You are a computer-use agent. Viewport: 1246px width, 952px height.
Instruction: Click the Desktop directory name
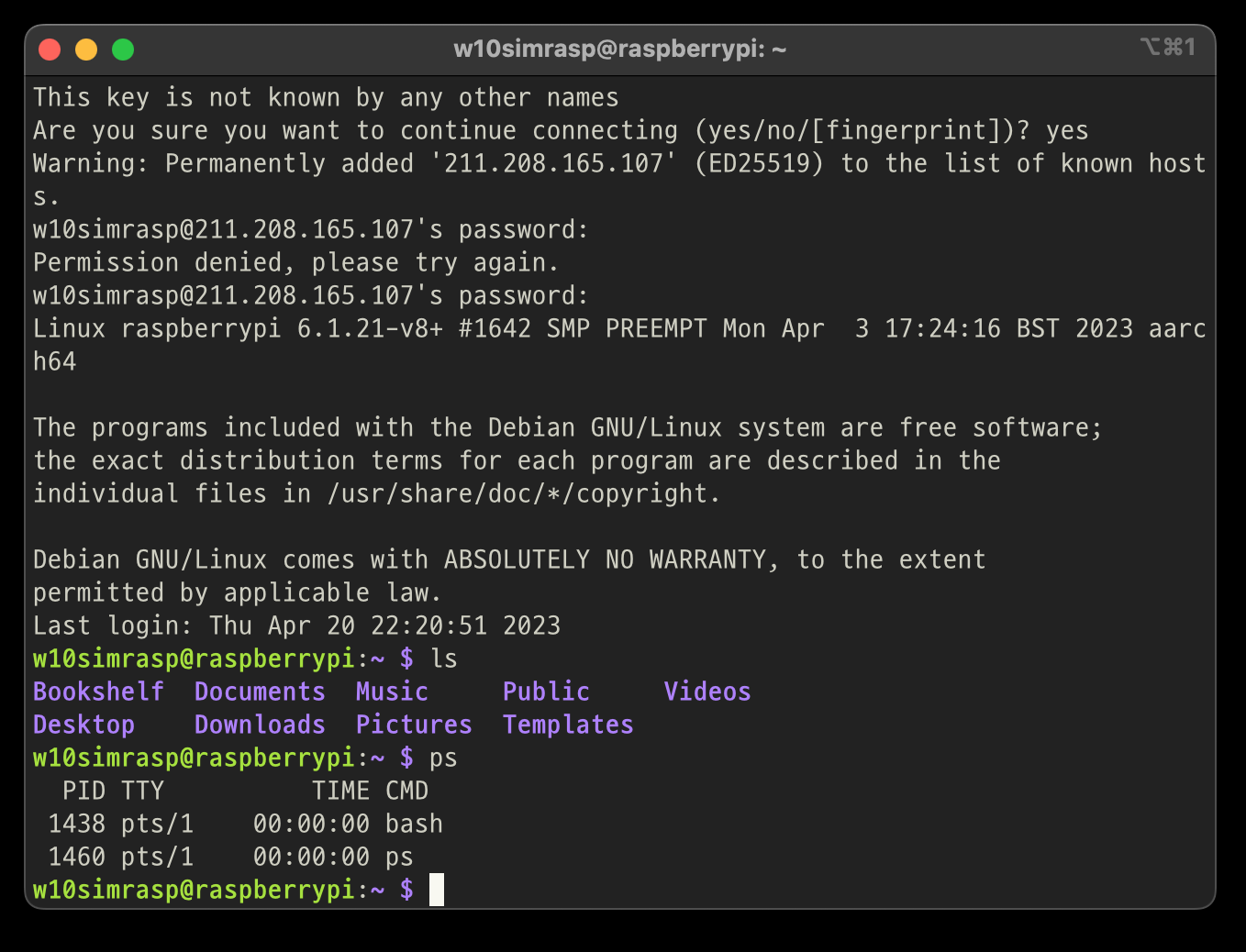point(83,725)
